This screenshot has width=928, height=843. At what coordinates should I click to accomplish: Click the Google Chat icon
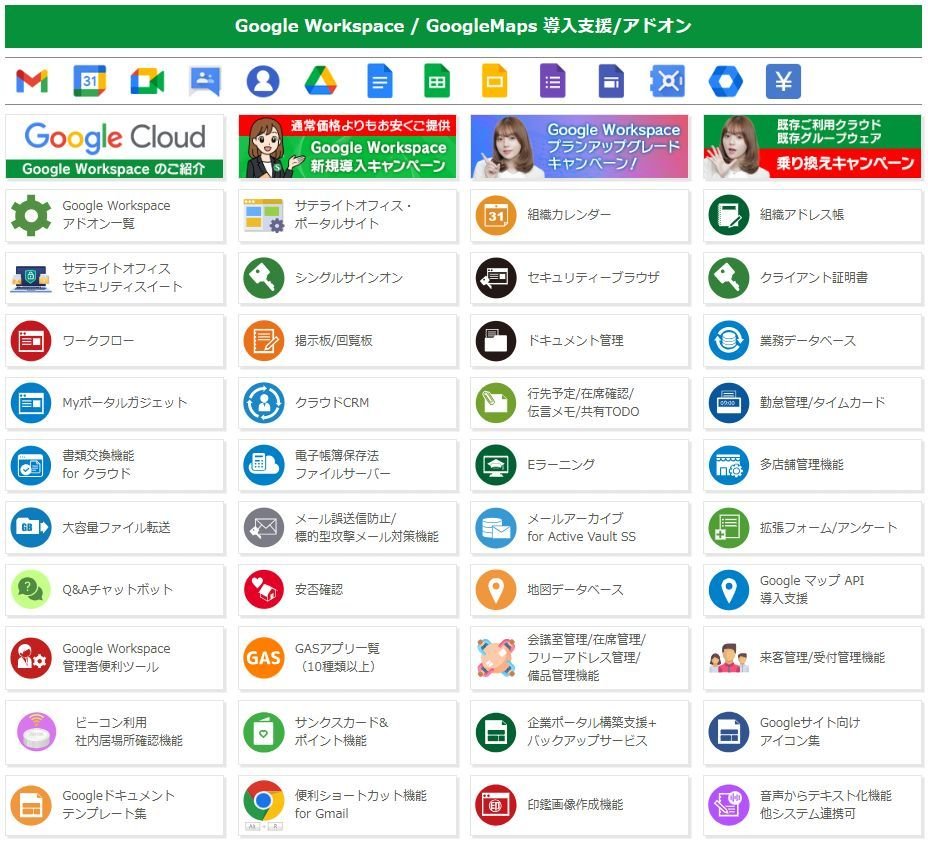pyautogui.click(x=205, y=81)
